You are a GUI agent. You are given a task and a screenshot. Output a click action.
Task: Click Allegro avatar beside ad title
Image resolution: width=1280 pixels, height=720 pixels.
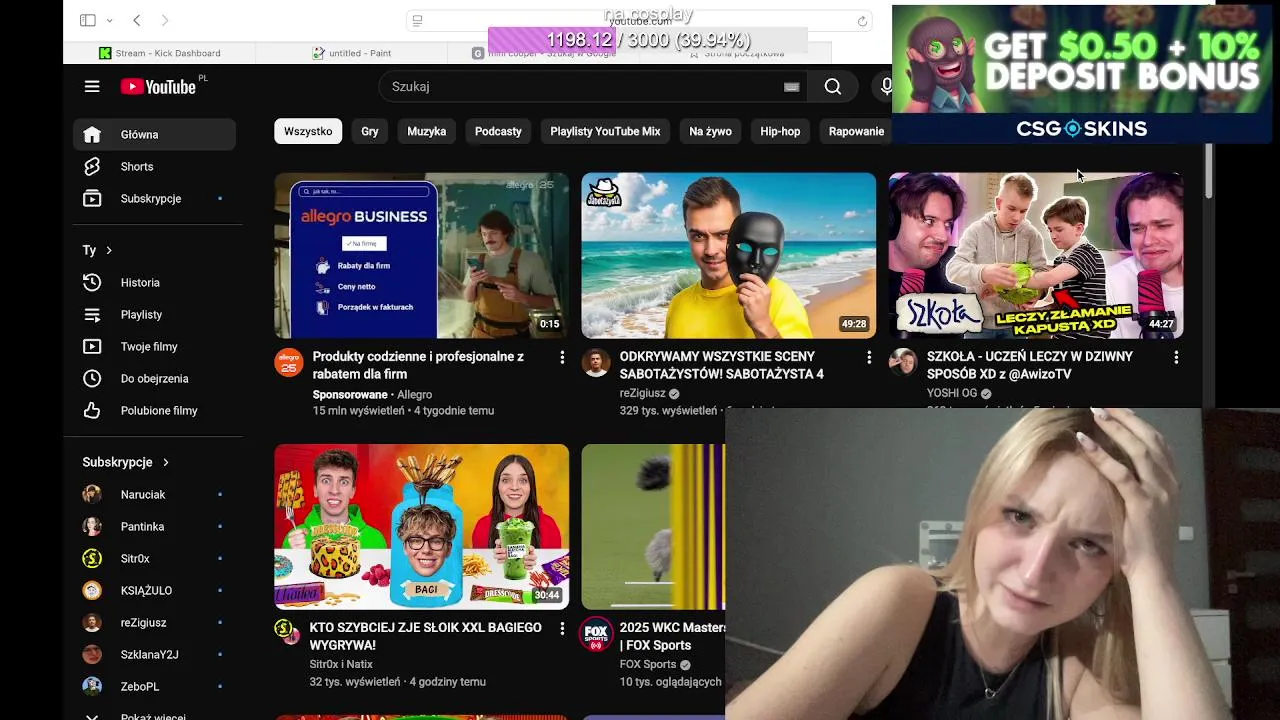coord(289,362)
